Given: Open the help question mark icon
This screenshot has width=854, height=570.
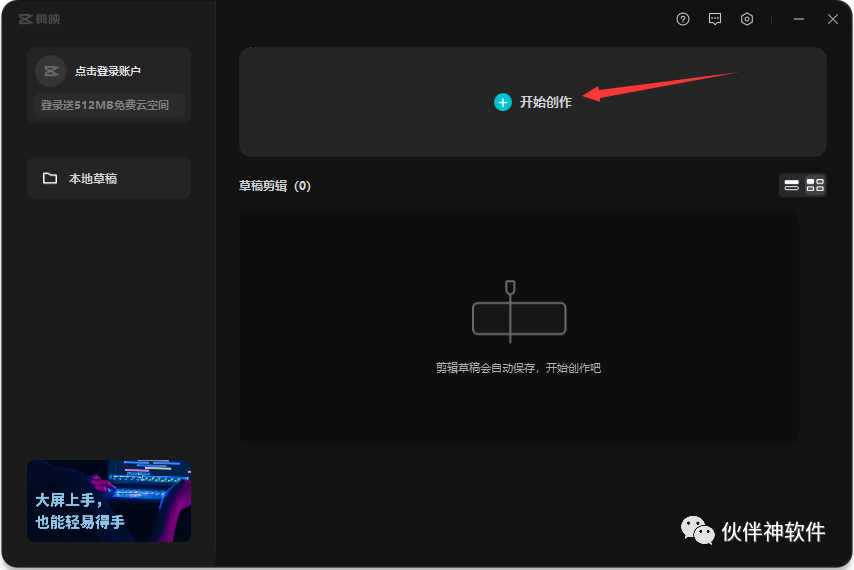Looking at the screenshot, I should [683, 19].
